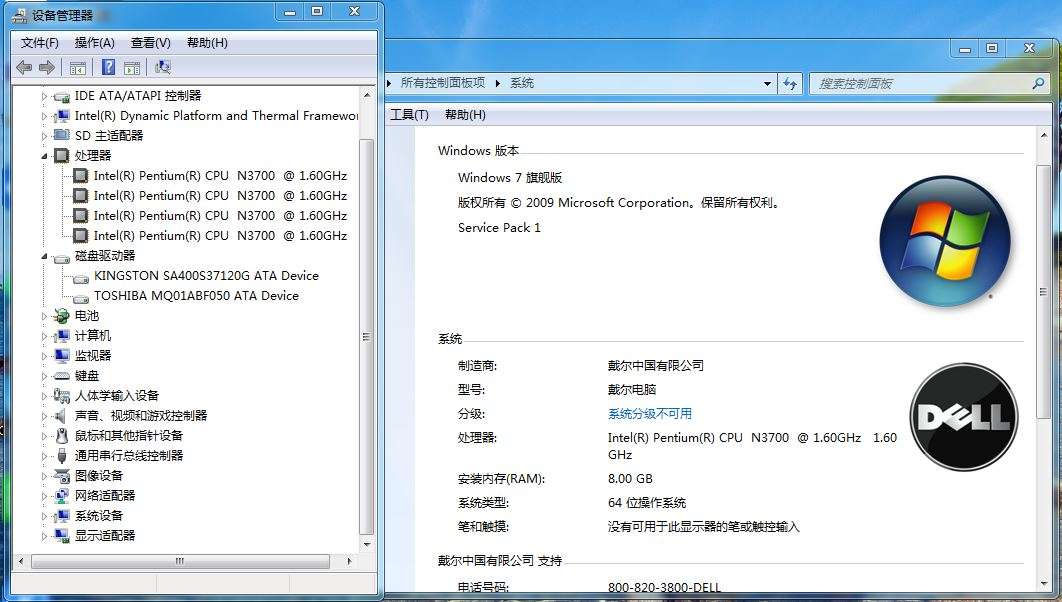Click the 网络适配器 category icon

62,496
